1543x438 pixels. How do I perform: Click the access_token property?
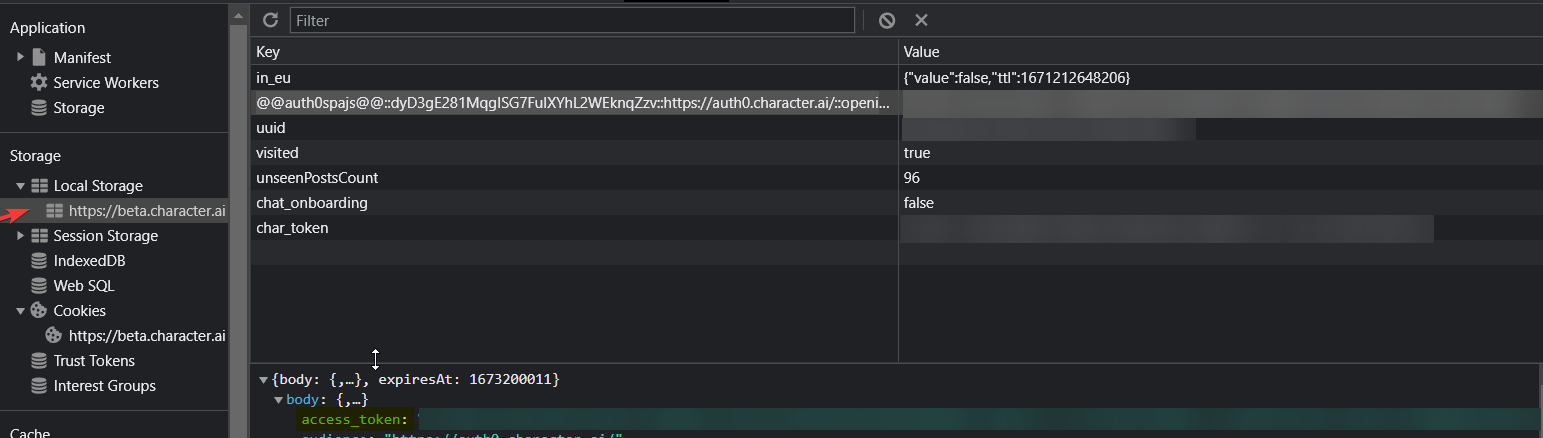355,420
